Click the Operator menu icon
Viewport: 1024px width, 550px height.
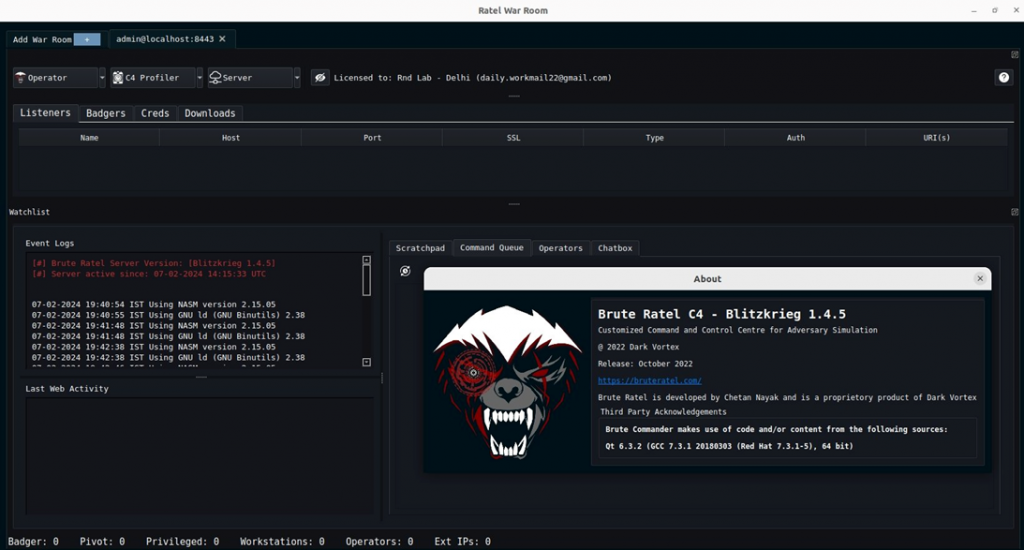pyautogui.click(x=20, y=78)
